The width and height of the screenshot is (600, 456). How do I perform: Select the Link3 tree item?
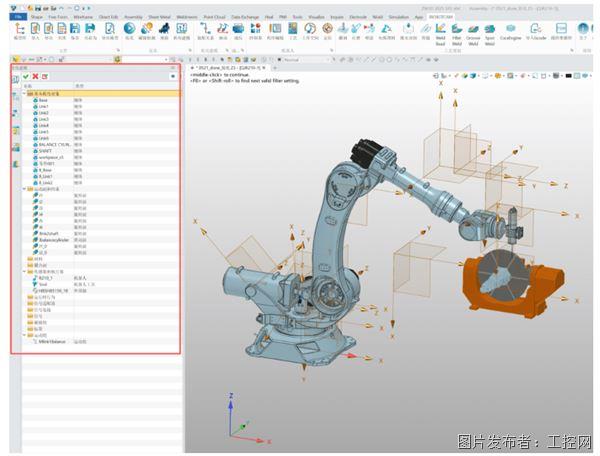pyautogui.click(x=44, y=119)
